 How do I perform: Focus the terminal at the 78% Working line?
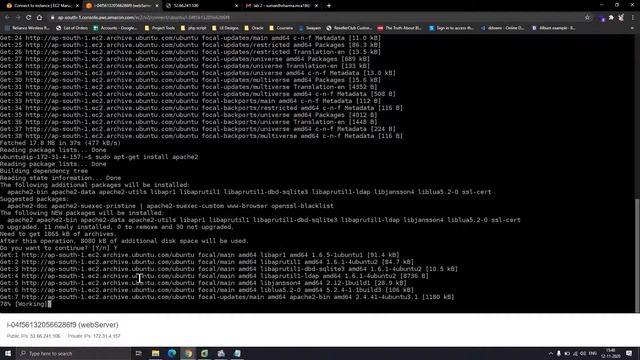[26, 304]
